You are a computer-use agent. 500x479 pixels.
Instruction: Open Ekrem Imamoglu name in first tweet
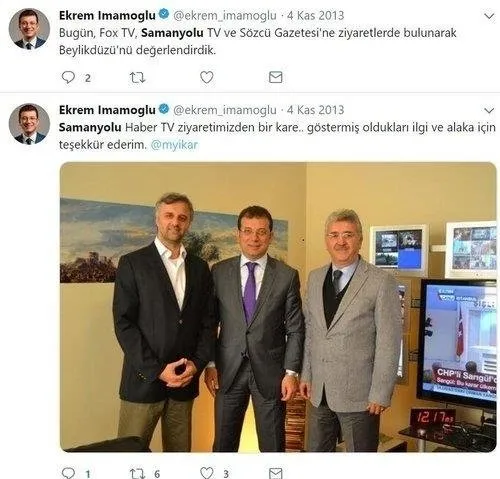(x=107, y=15)
